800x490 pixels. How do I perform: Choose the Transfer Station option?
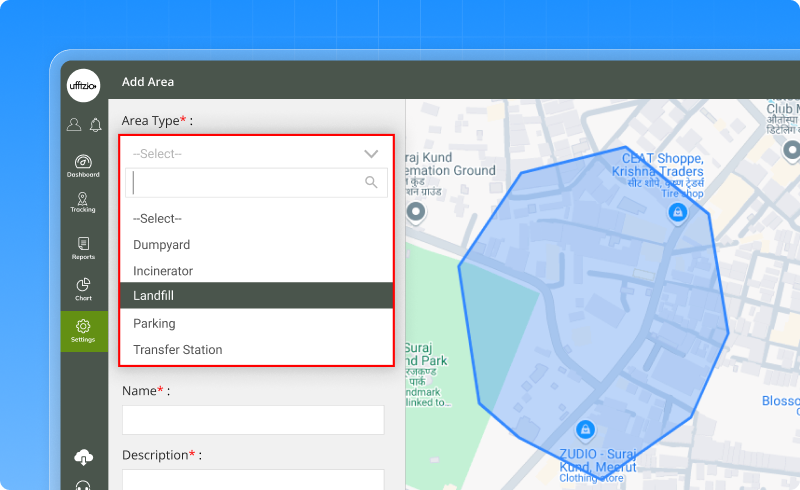point(177,350)
